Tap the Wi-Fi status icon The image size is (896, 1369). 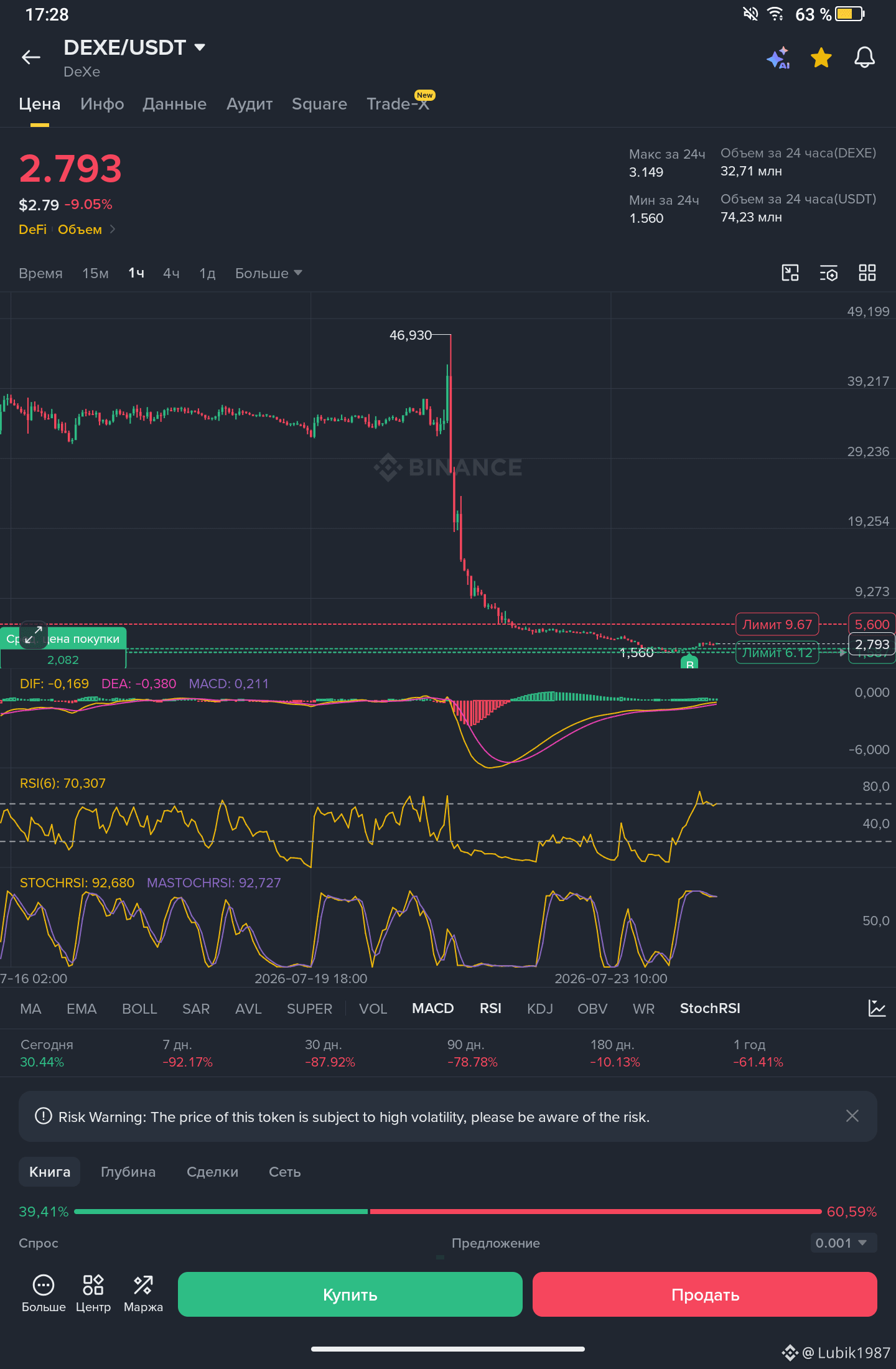775,14
